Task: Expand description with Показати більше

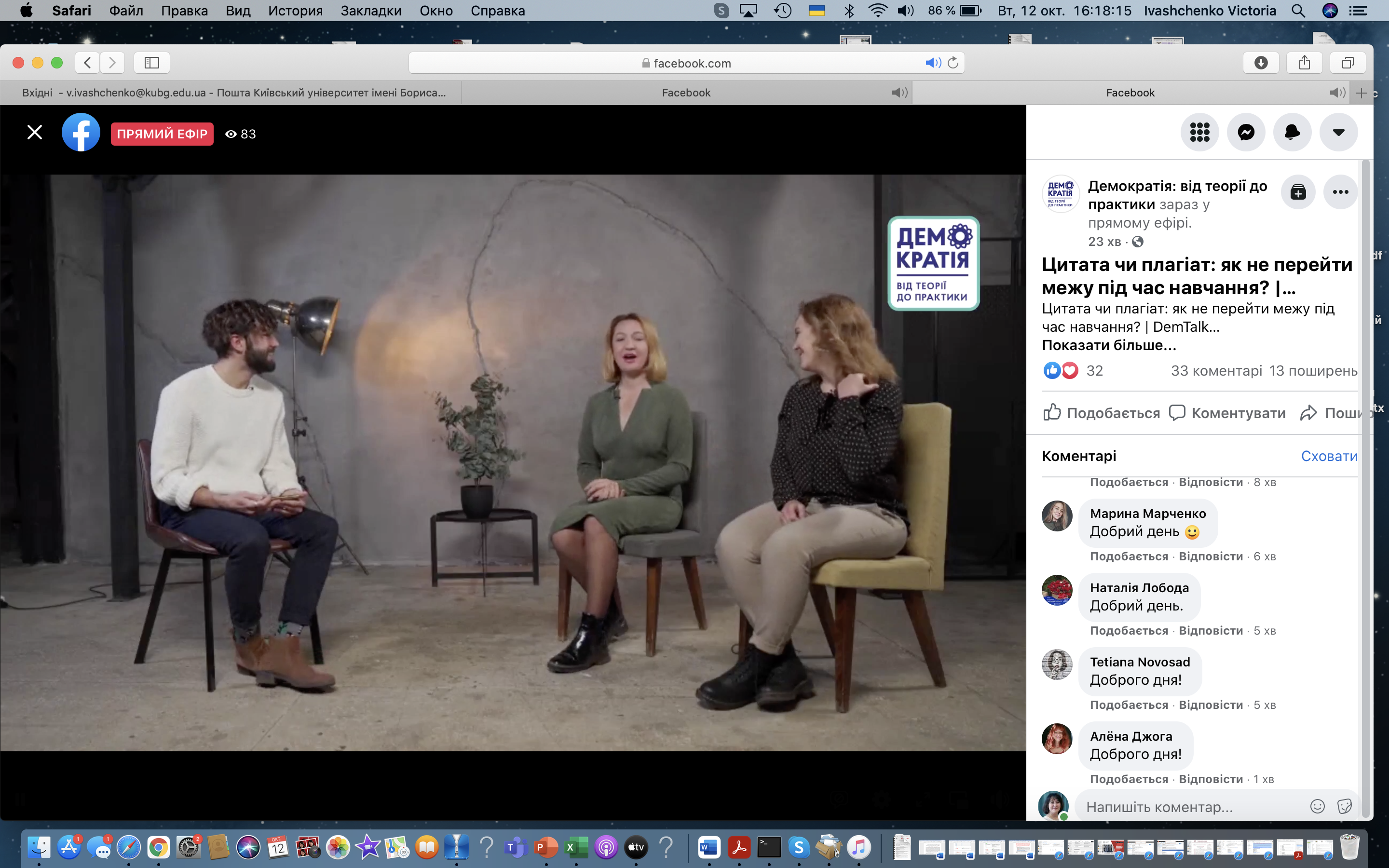Action: pyautogui.click(x=1109, y=345)
